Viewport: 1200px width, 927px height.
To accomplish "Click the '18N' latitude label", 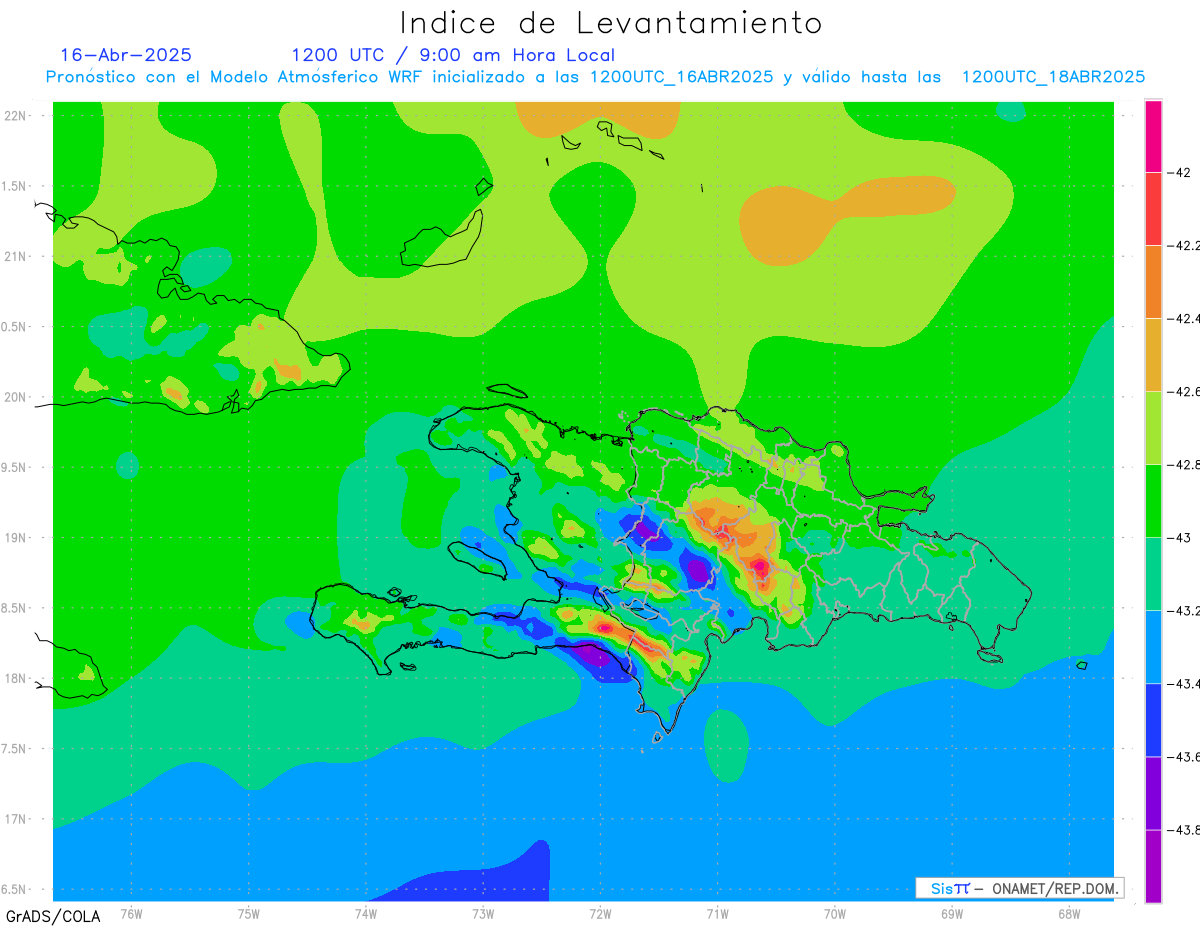I will 17,678.
